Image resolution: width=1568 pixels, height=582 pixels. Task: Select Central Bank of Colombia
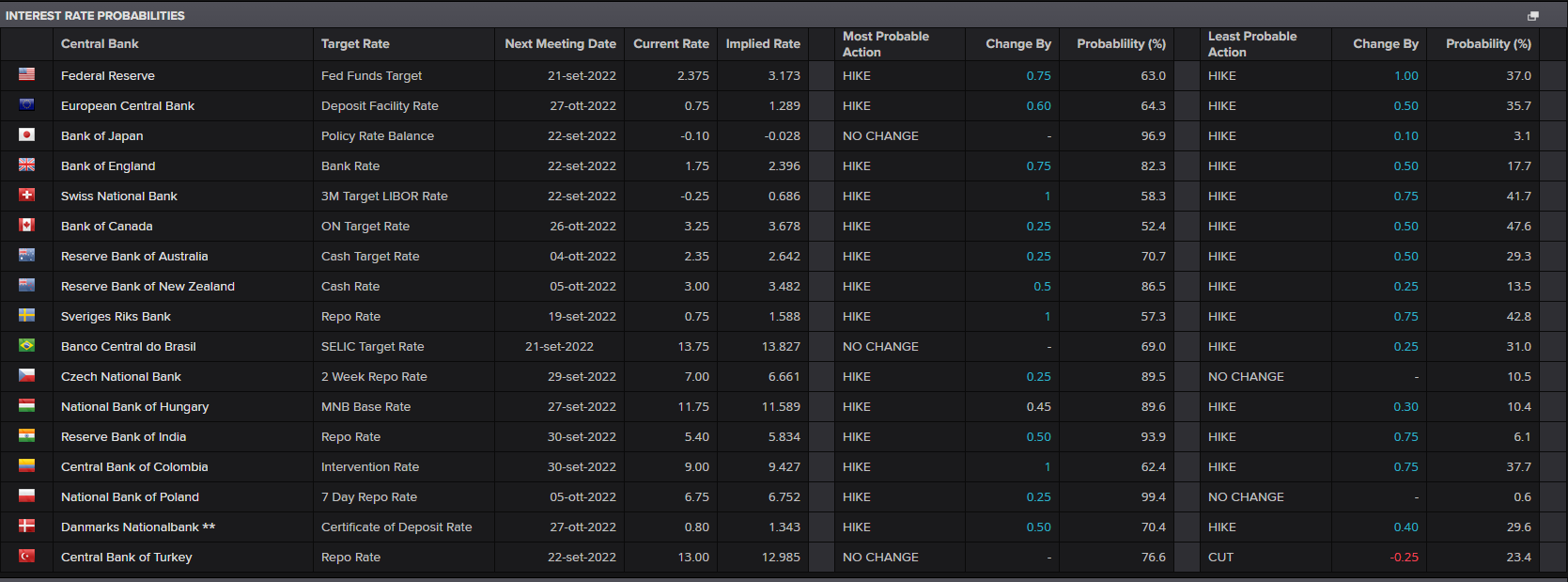pos(134,467)
